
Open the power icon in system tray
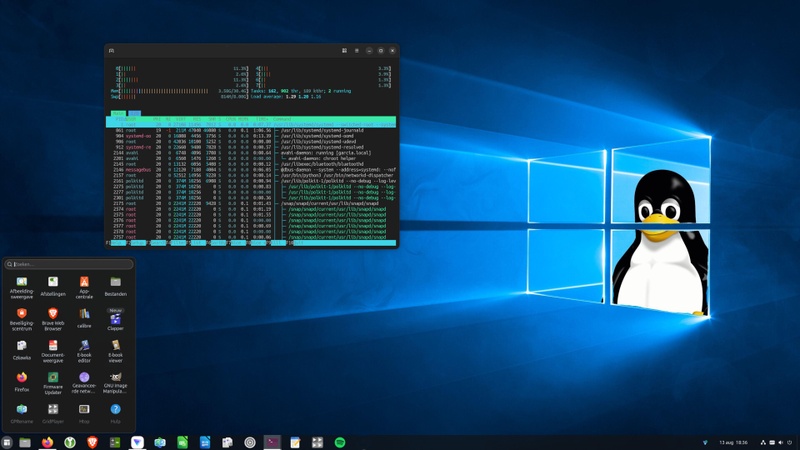click(789, 442)
